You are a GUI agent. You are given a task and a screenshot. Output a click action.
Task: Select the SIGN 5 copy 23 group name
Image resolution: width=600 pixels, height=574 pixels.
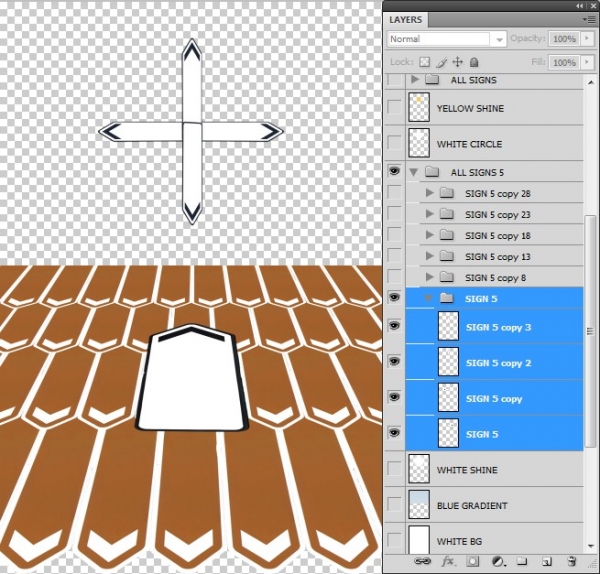coord(498,215)
